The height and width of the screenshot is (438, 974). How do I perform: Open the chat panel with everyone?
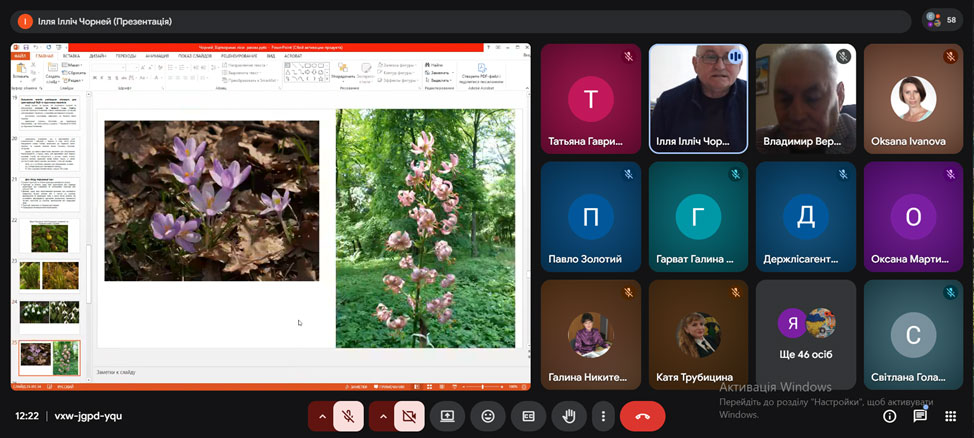[919, 415]
